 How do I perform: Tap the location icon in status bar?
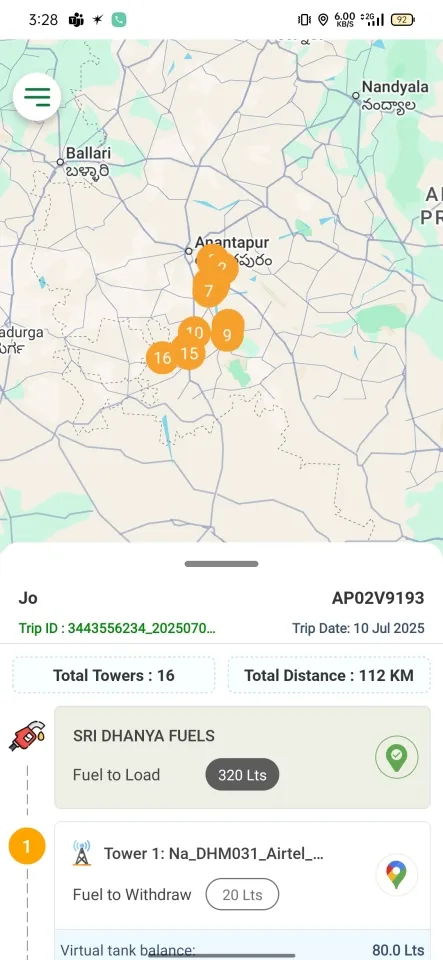click(323, 20)
